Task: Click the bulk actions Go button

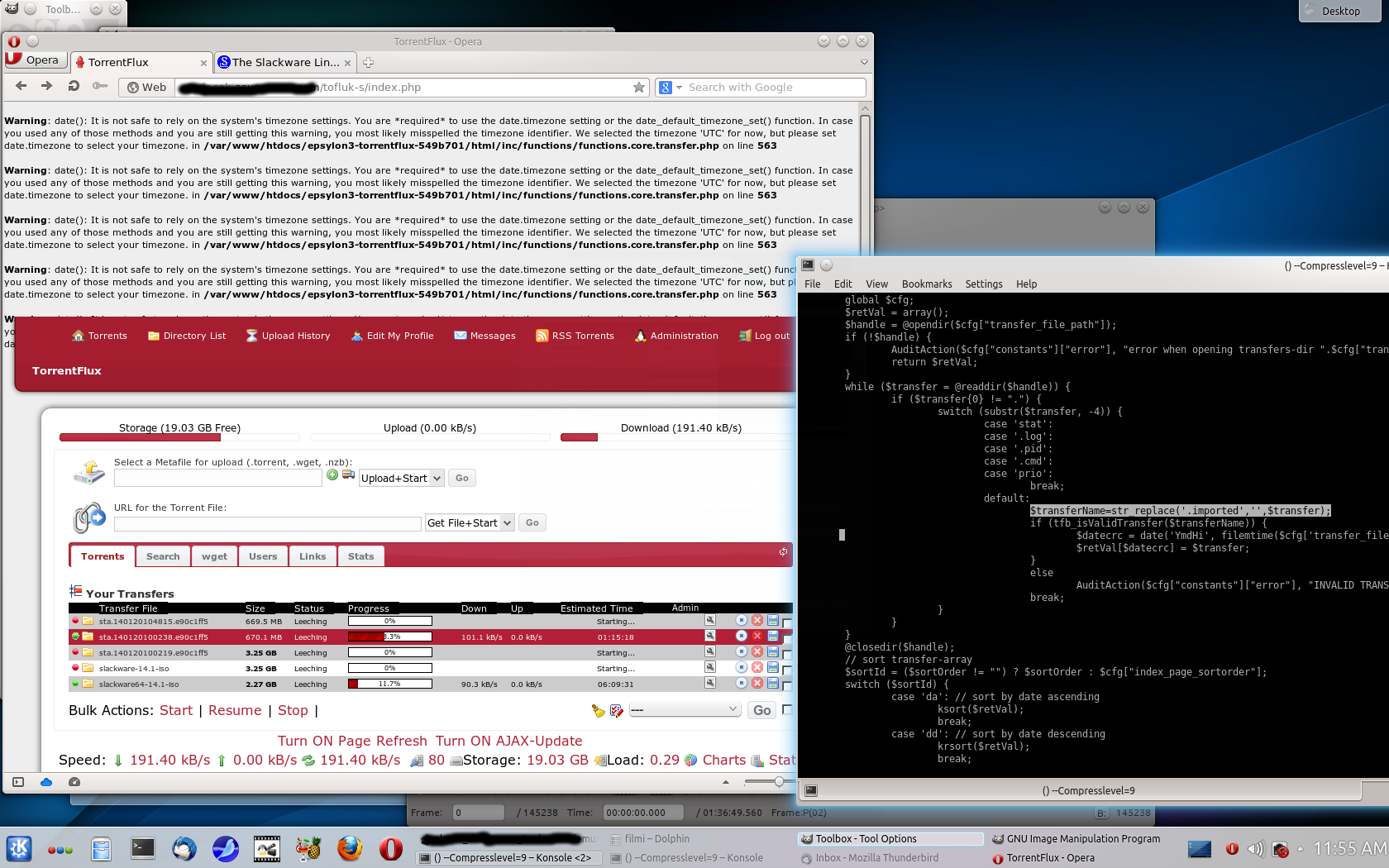Action: (761, 710)
